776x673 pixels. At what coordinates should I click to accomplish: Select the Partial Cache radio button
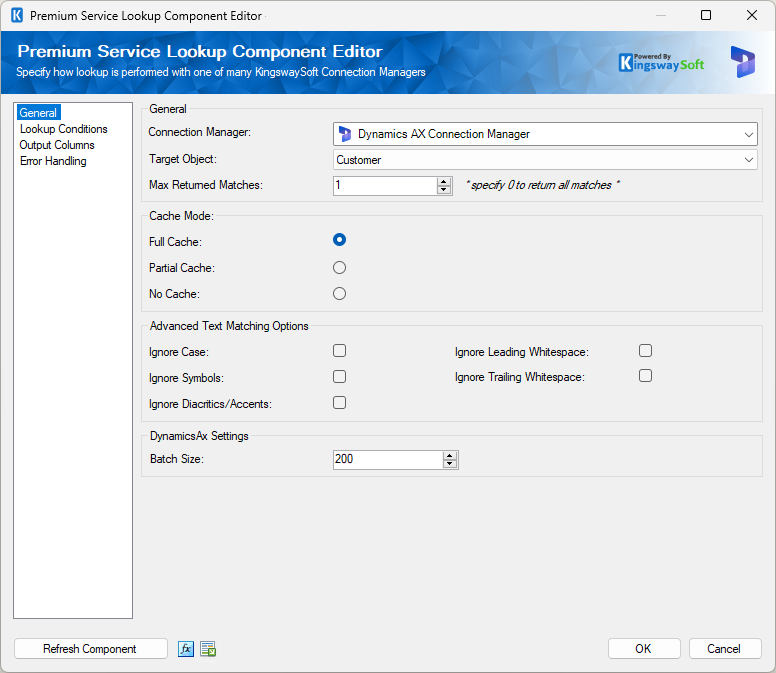(340, 268)
